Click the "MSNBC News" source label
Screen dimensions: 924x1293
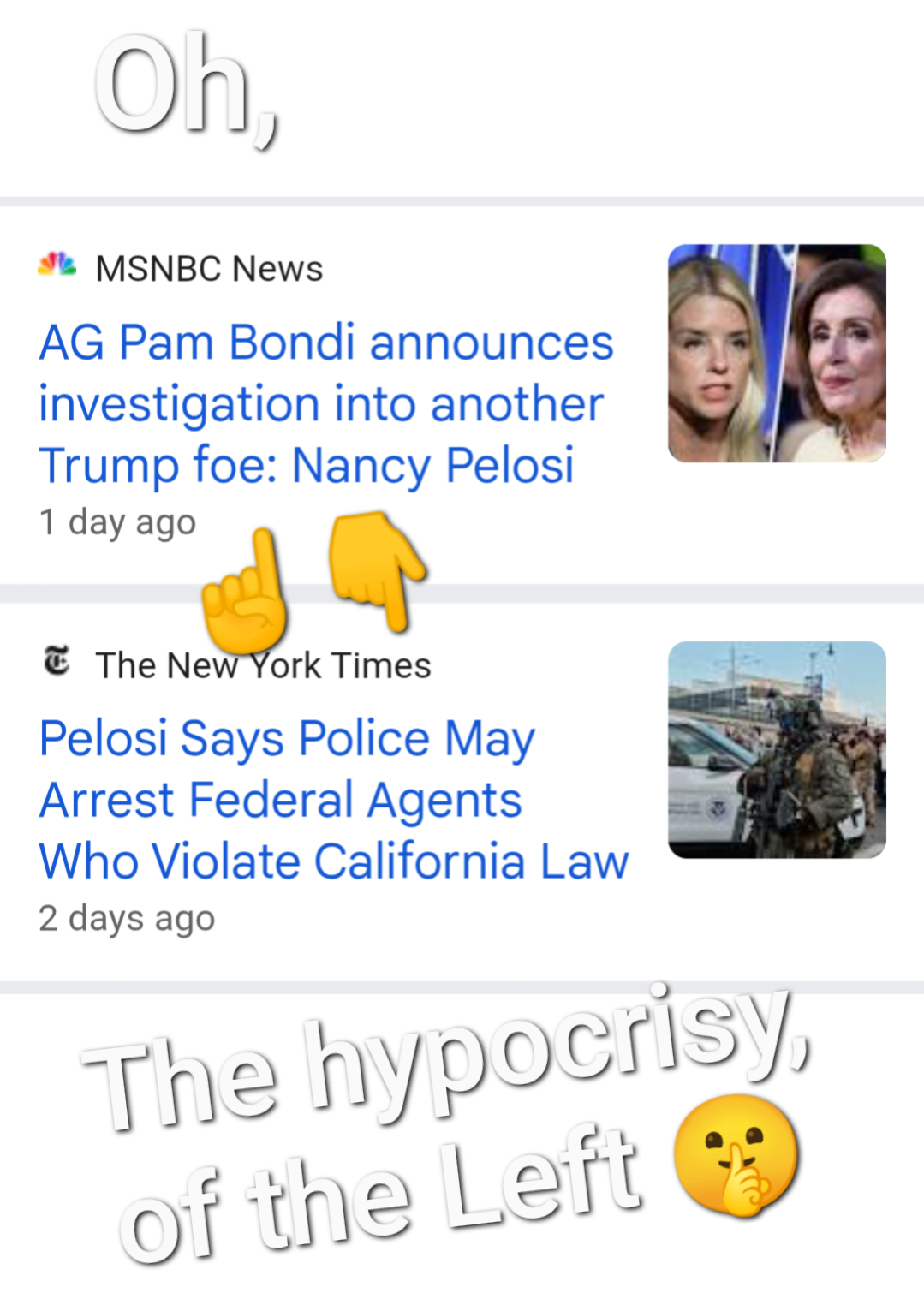[209, 269]
